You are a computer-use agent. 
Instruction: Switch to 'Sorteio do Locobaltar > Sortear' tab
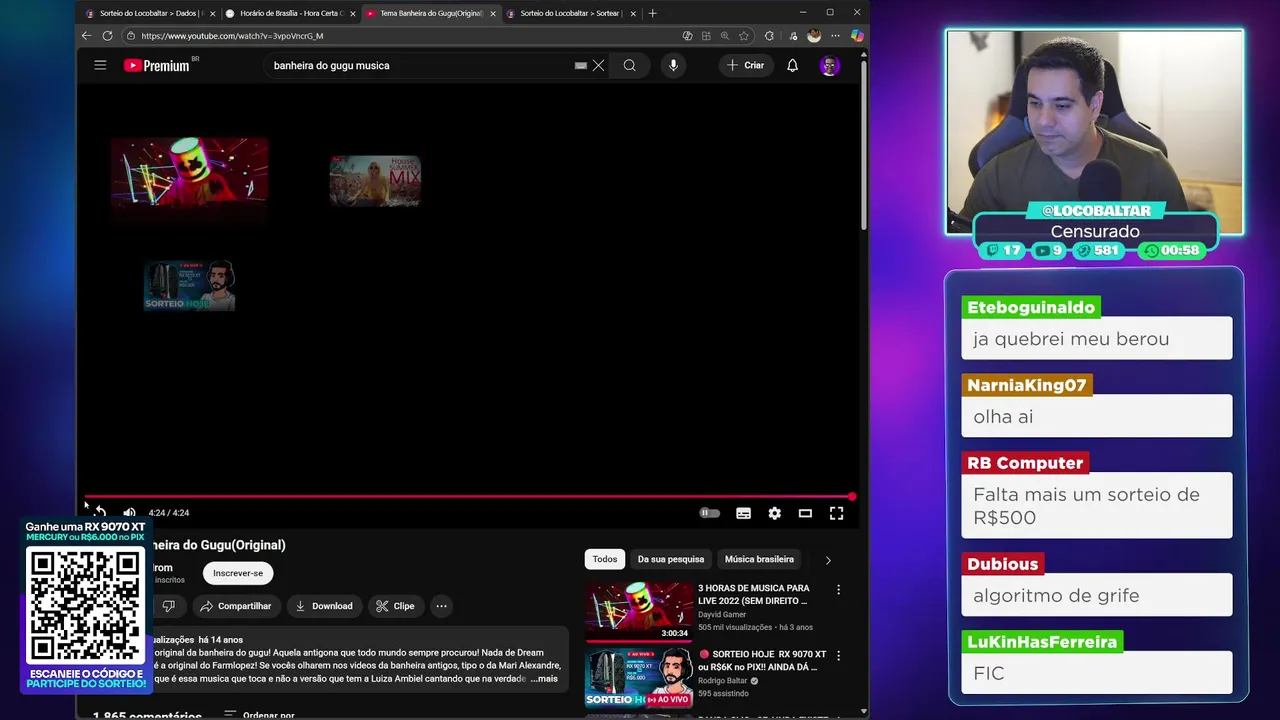tap(570, 13)
